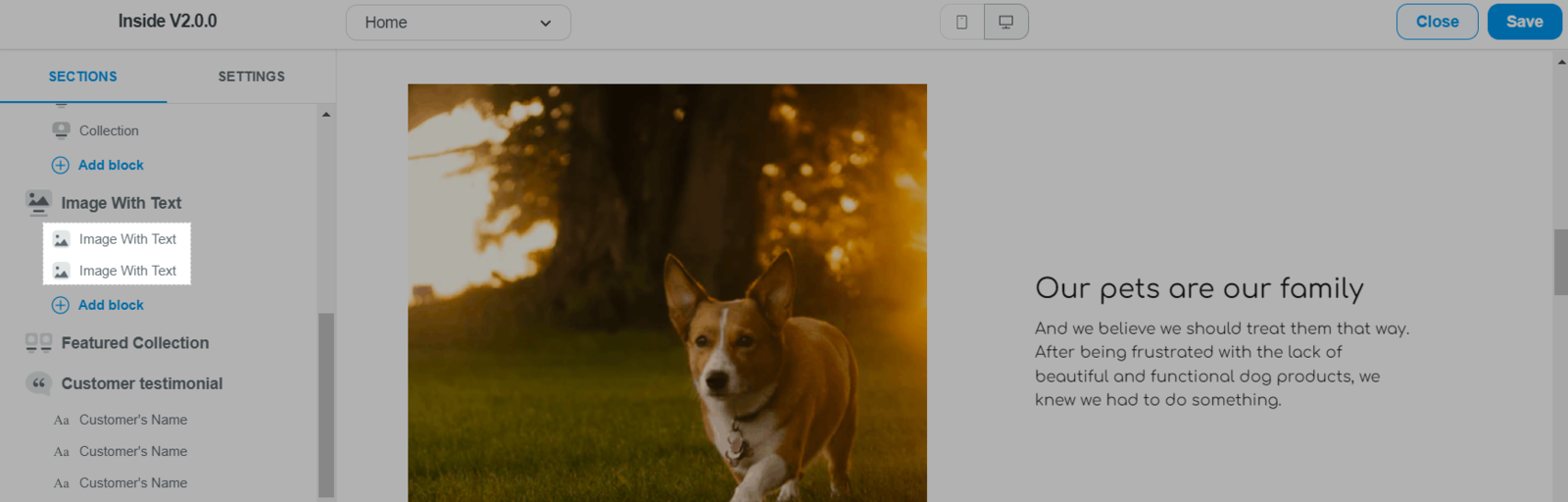Click Aa icon of third Customer's Name
Image resolution: width=1568 pixels, height=502 pixels.
pos(61,482)
